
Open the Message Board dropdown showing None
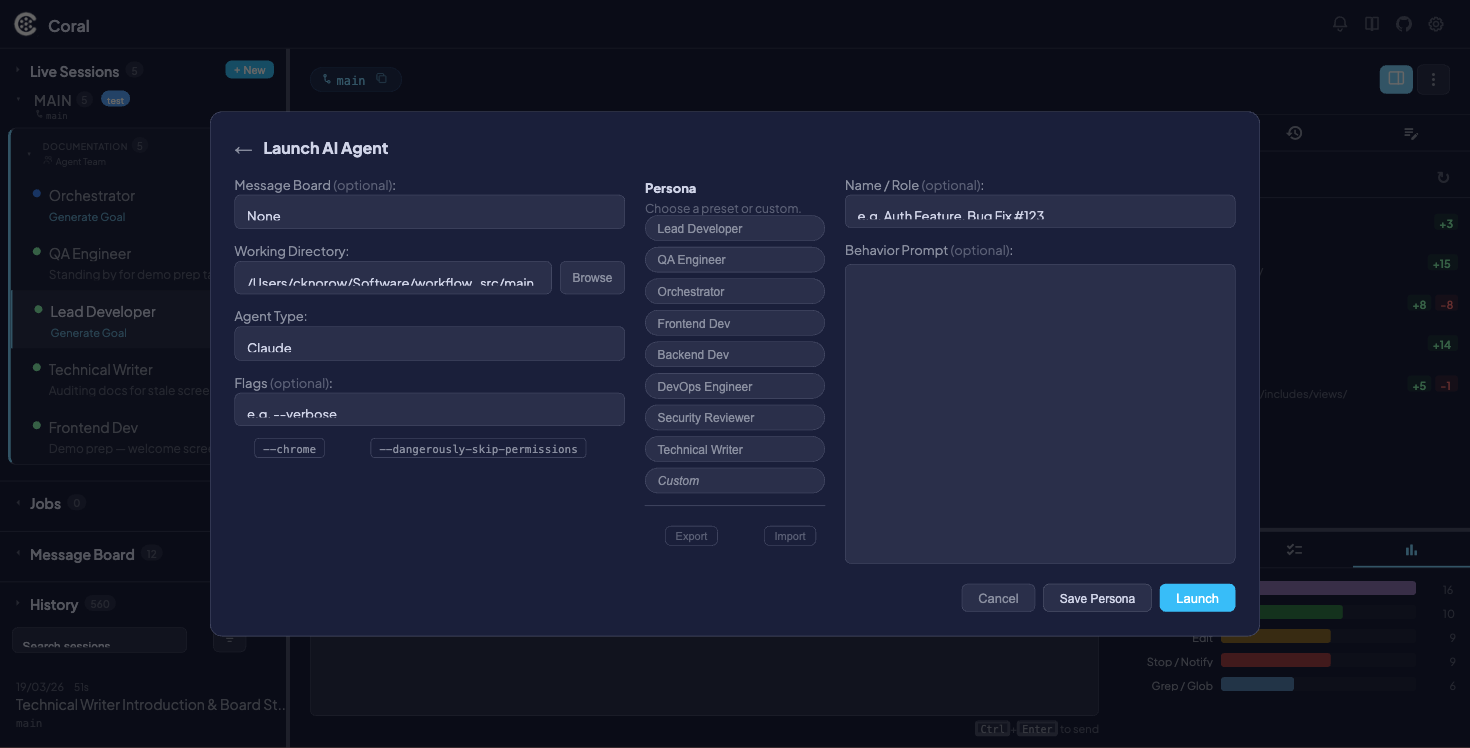(x=429, y=211)
